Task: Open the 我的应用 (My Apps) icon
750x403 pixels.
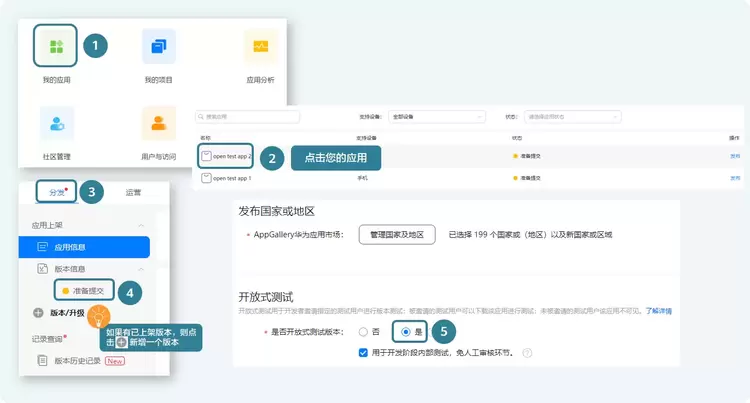Action: [x=54, y=46]
